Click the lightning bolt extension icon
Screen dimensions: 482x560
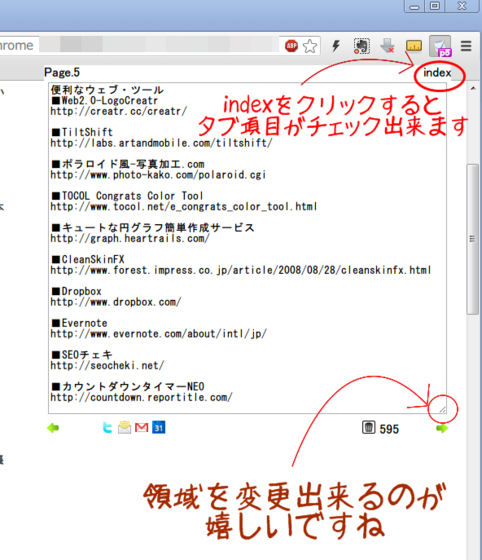pos(336,46)
